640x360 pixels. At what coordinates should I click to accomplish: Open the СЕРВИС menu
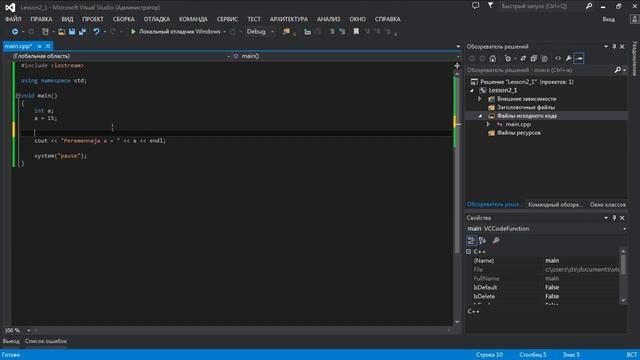227,19
